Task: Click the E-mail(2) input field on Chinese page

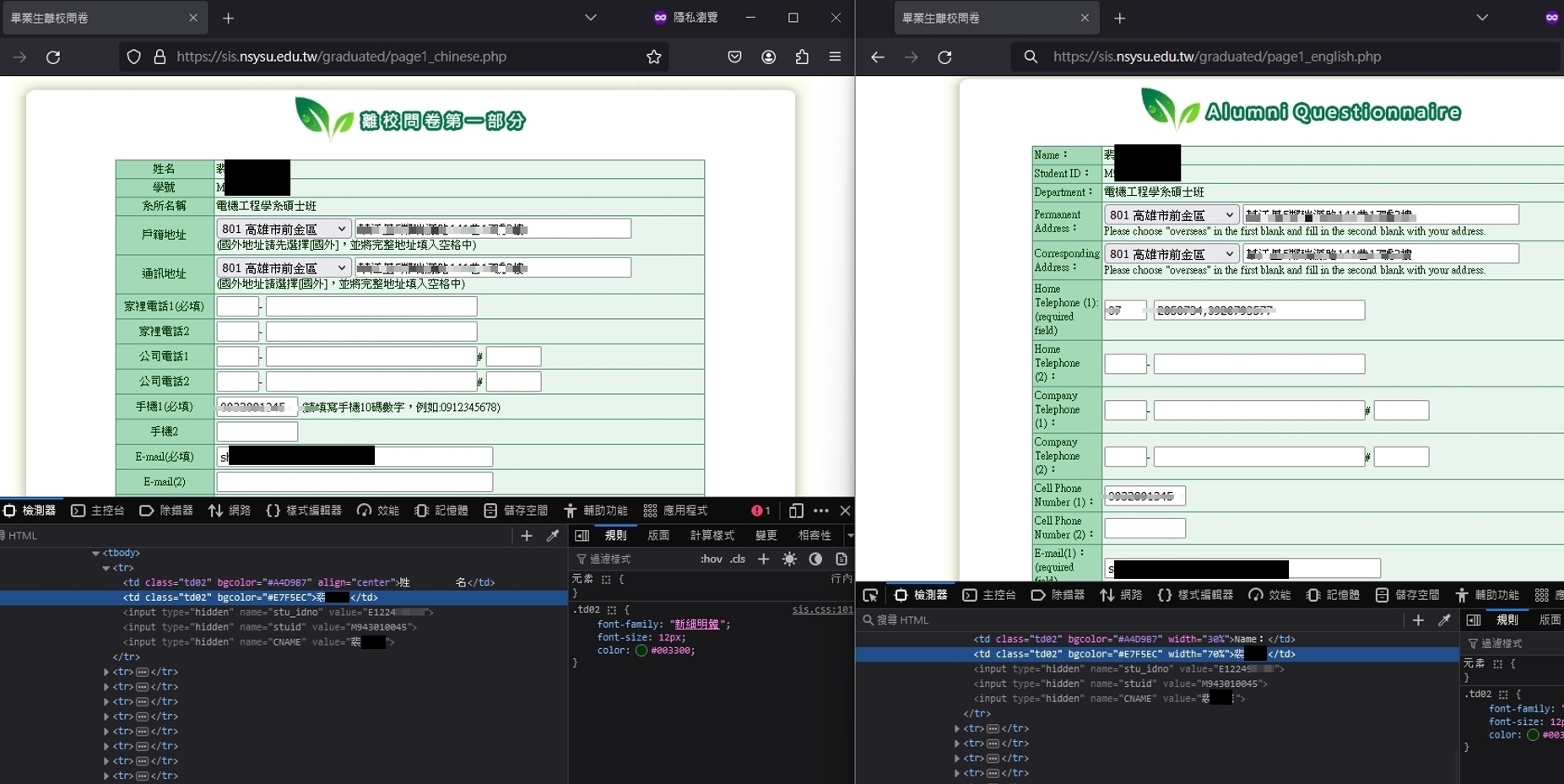Action: point(354,482)
